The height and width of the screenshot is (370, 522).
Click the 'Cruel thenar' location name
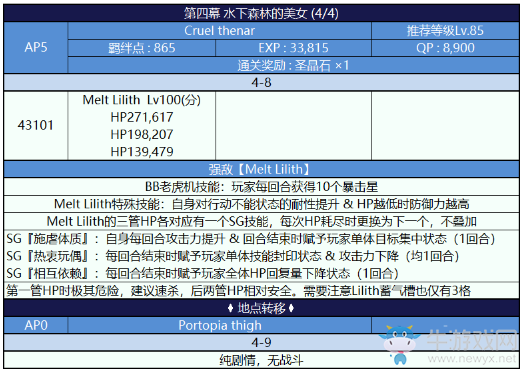pos(219,31)
